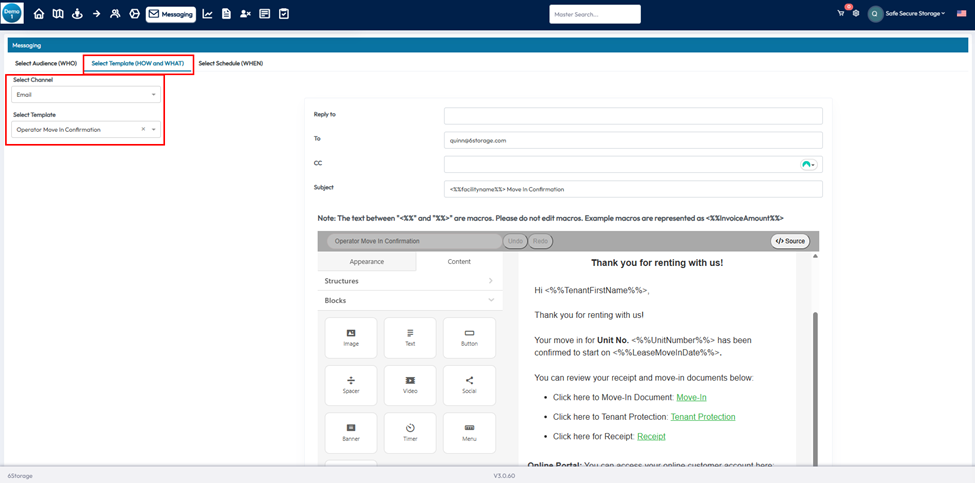
Task: Add an Image block
Action: pos(351,337)
